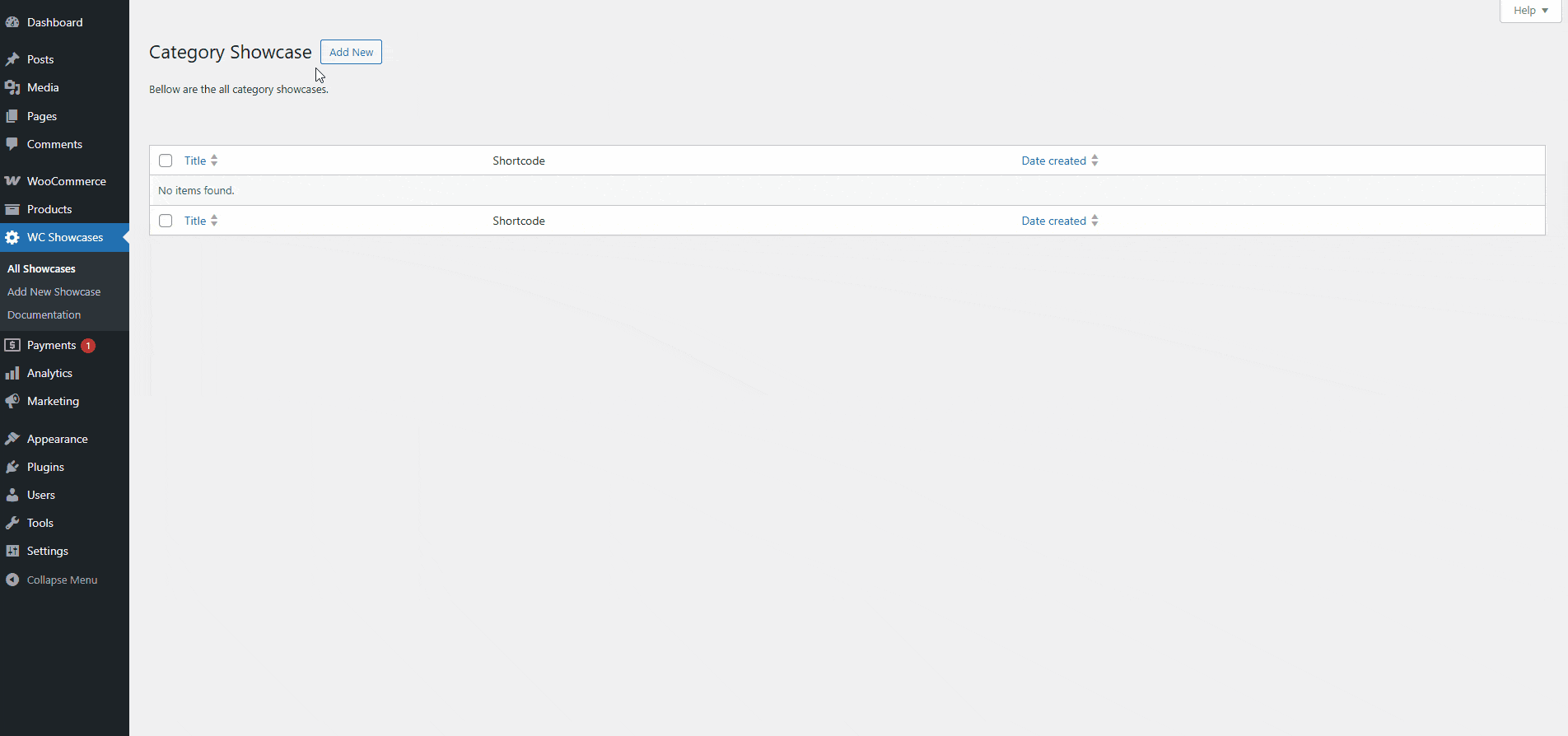Click Title column footer text
The width and height of the screenshot is (1568, 736).
[195, 221]
